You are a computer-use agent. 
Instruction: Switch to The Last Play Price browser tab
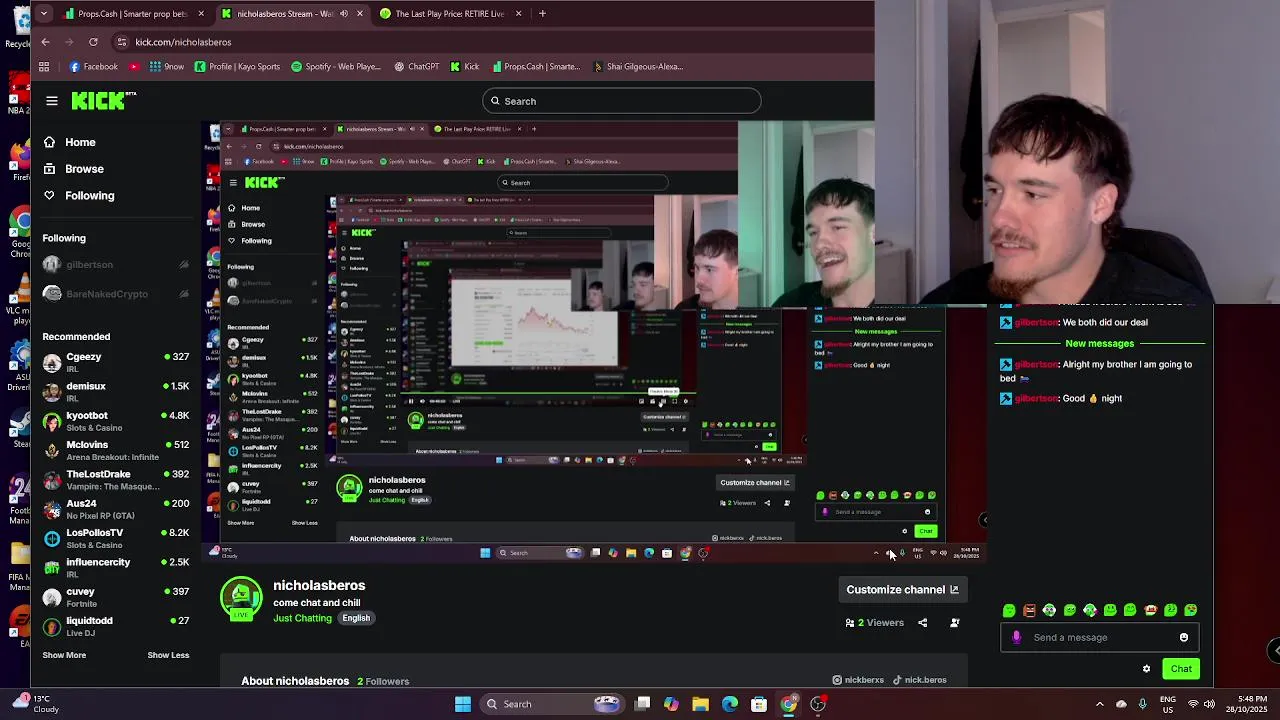tap(450, 14)
